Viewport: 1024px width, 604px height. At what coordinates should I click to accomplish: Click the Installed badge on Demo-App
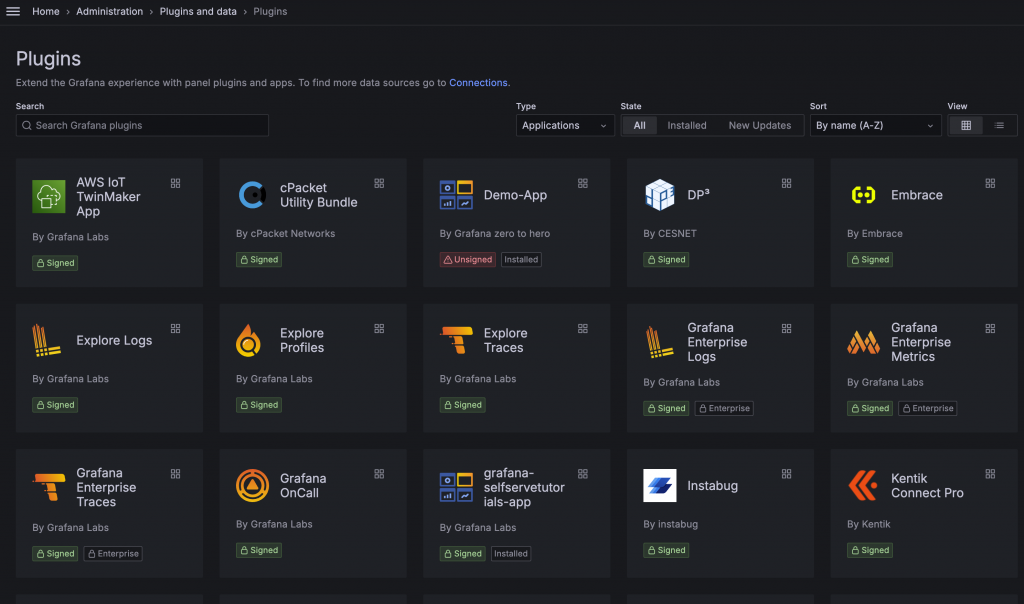click(x=521, y=259)
